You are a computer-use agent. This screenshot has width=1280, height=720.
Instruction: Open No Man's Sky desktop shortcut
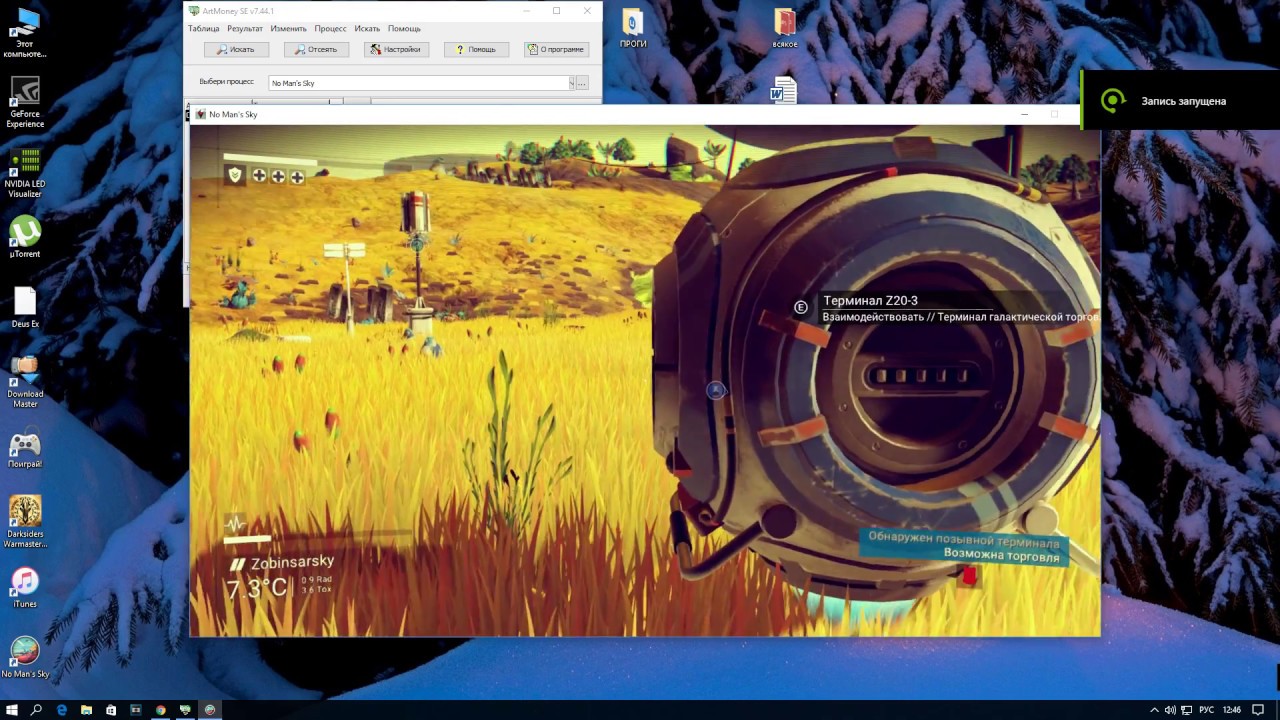(x=25, y=658)
